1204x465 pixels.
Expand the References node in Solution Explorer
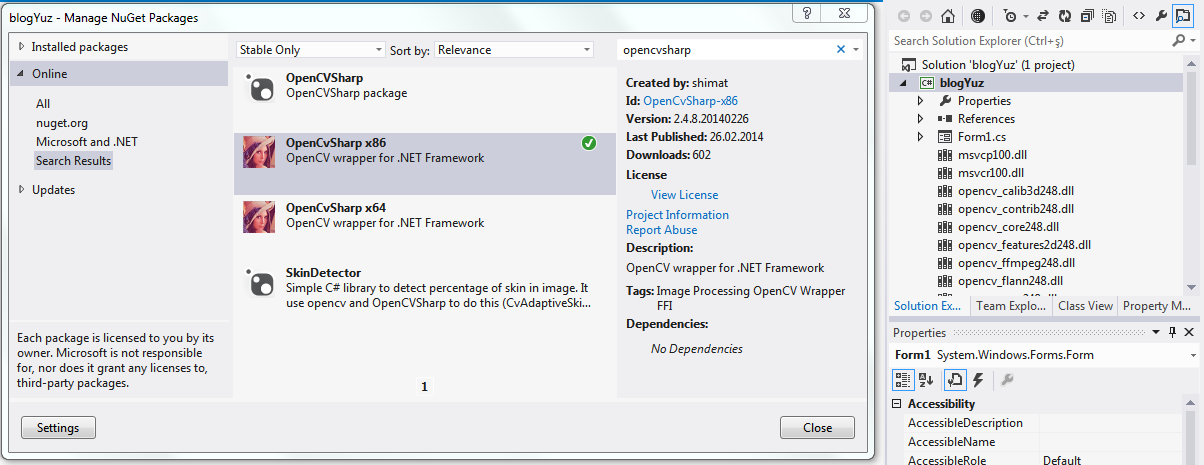(x=920, y=119)
